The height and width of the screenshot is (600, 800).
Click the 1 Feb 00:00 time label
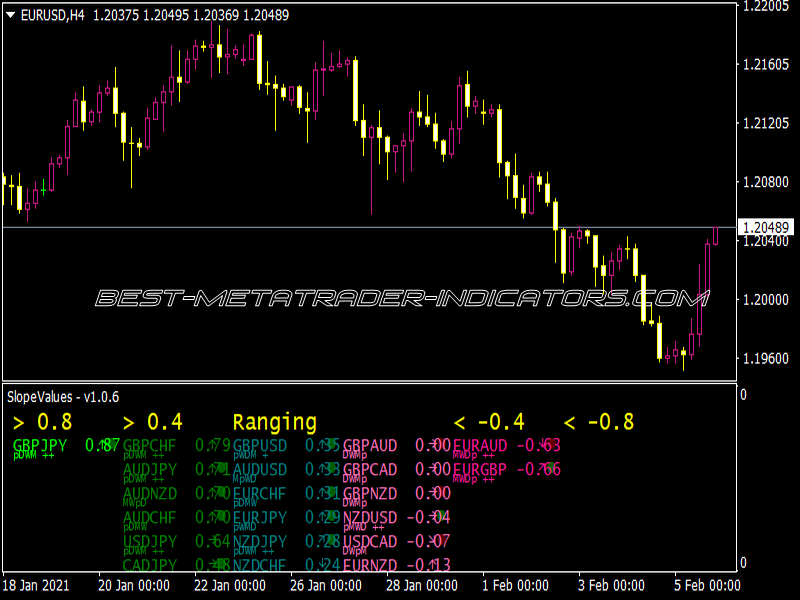[515, 585]
